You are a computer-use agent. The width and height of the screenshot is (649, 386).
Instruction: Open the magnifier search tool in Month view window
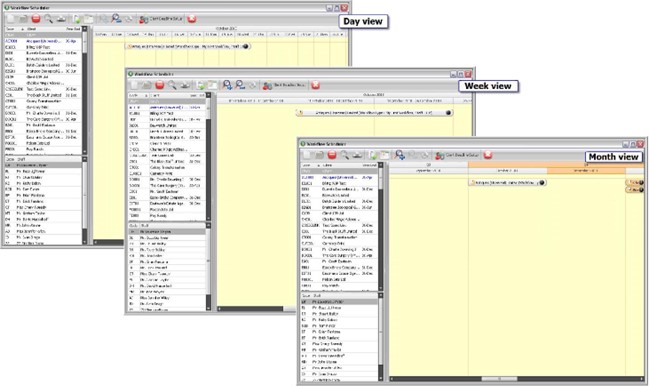[x=344, y=155]
